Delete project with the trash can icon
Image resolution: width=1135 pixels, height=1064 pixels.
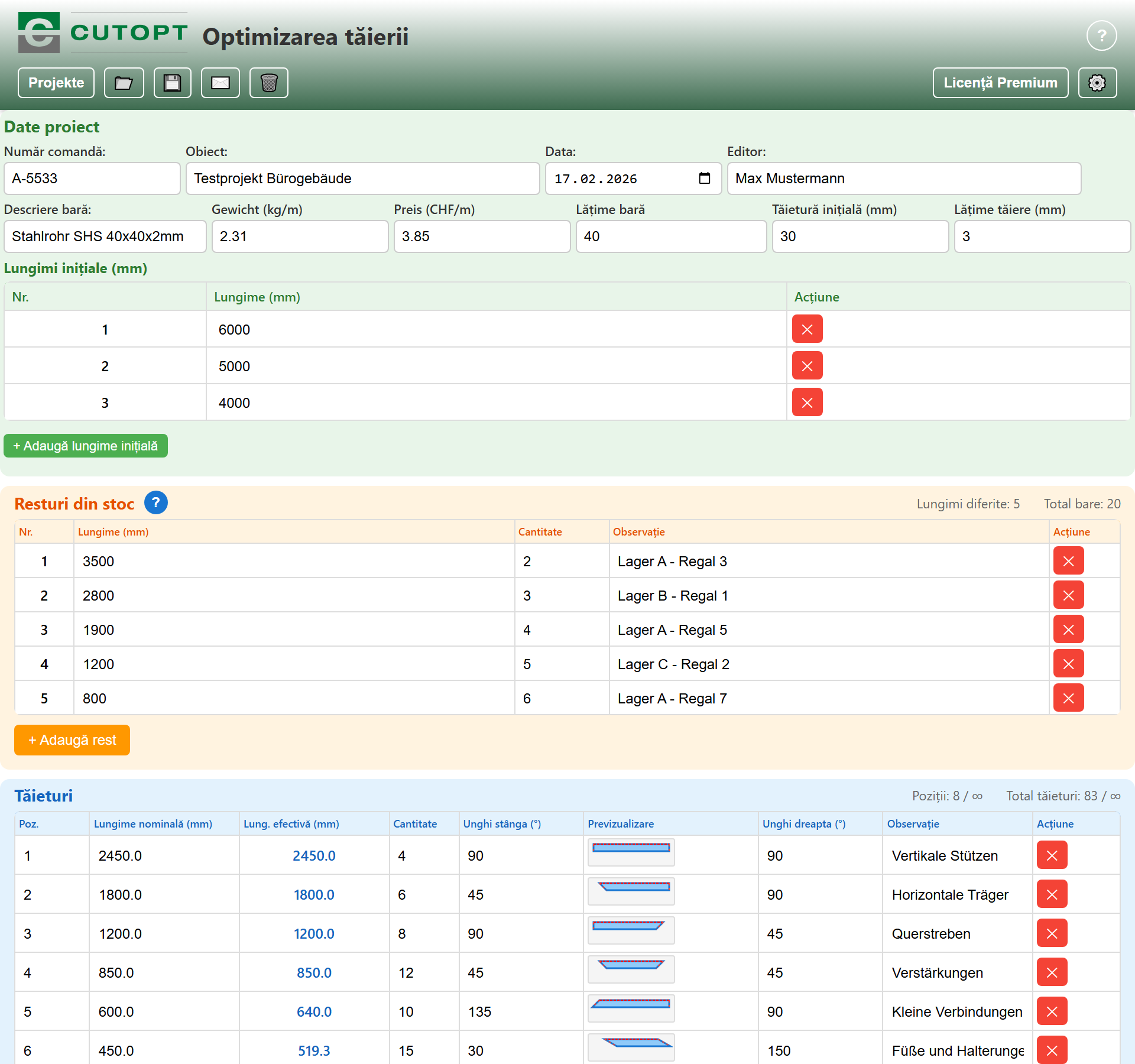coord(269,83)
